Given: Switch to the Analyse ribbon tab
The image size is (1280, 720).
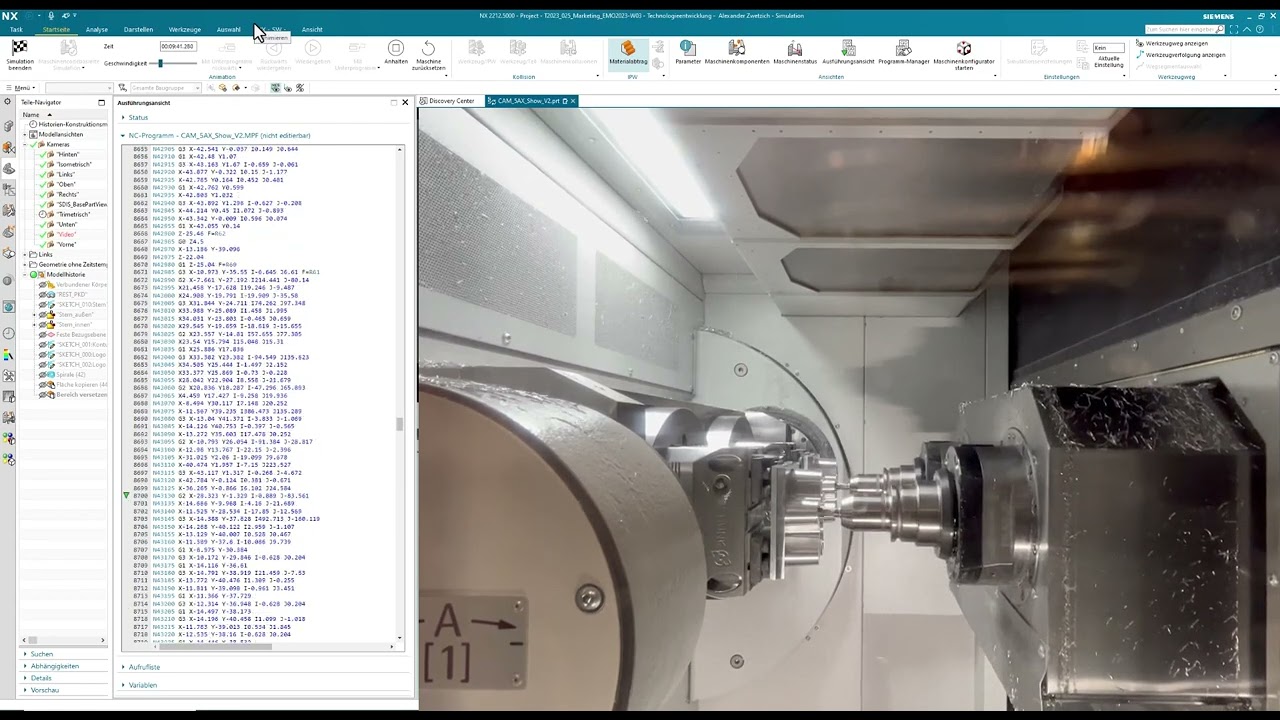Looking at the screenshot, I should [x=97, y=29].
